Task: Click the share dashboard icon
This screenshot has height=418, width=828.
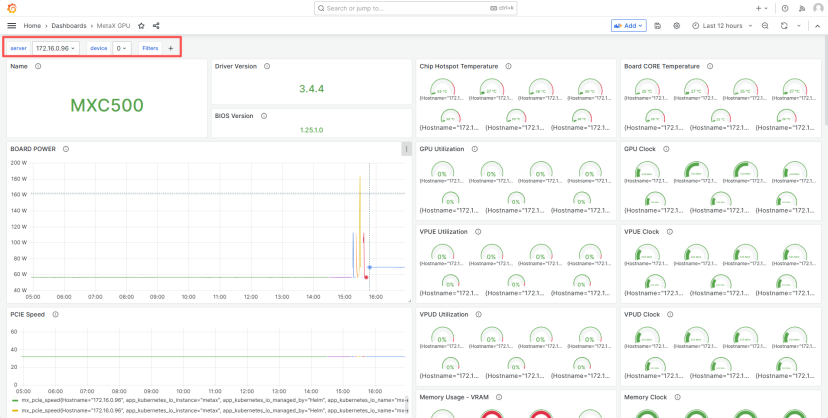Action: (156, 25)
